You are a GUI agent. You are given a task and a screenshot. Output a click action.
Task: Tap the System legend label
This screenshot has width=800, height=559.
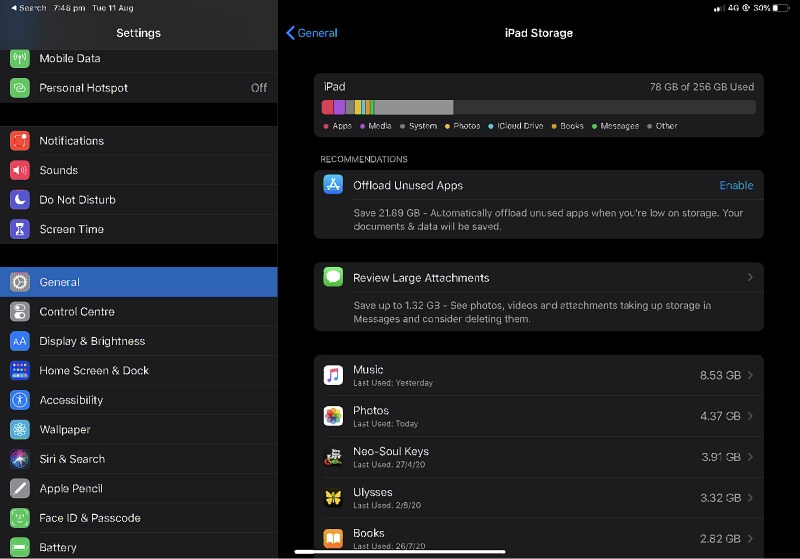point(422,126)
